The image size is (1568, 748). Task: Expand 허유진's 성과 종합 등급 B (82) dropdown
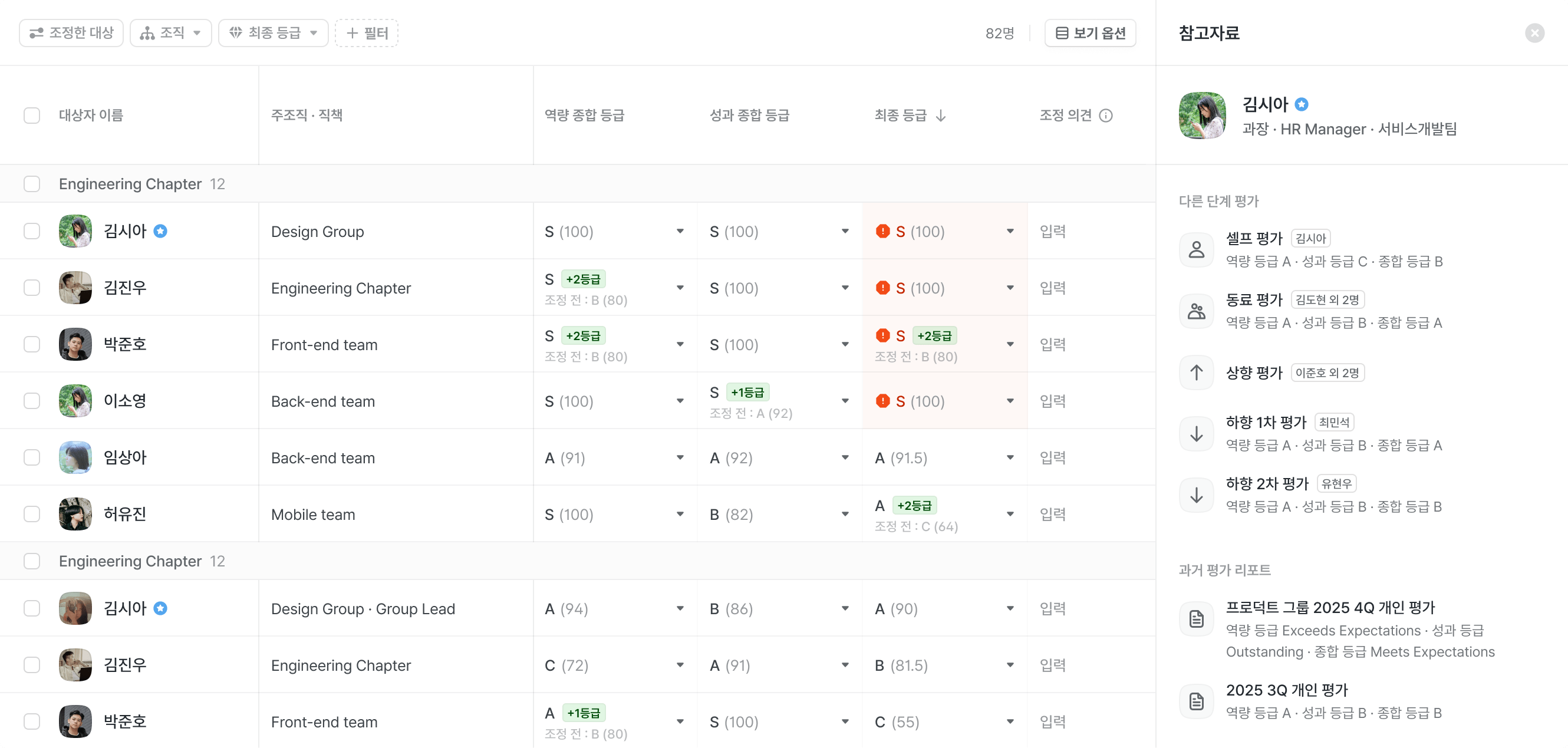[x=845, y=515]
